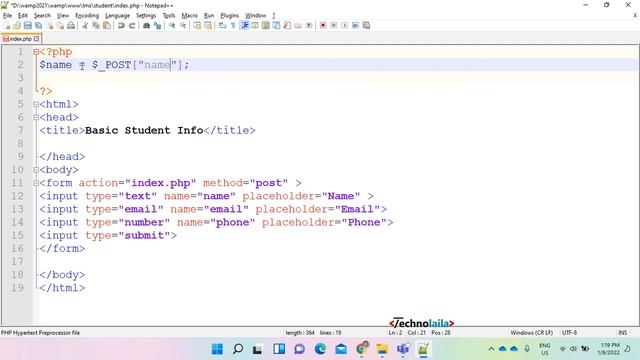
Task: Undo the last edit with Undo arrow
Action: tap(121, 25)
